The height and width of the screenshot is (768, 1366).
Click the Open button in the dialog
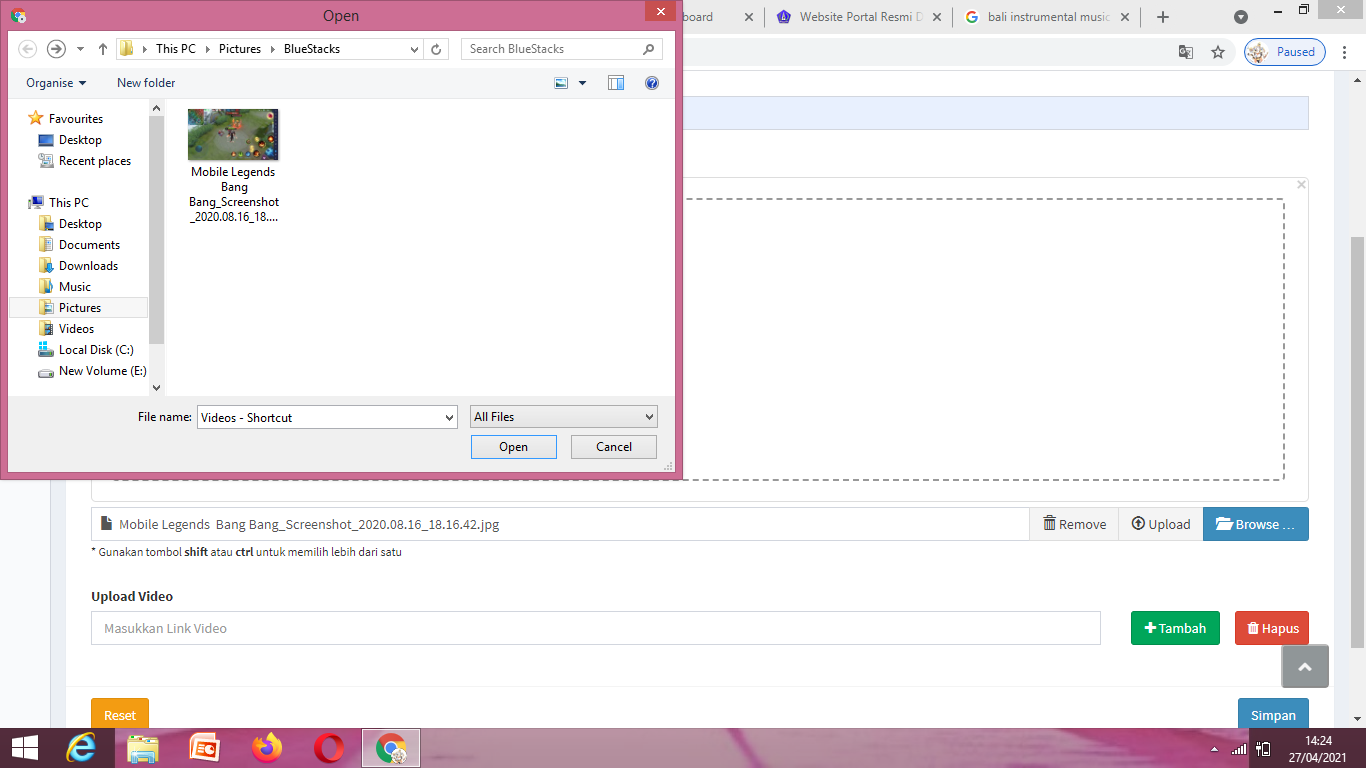coord(513,447)
